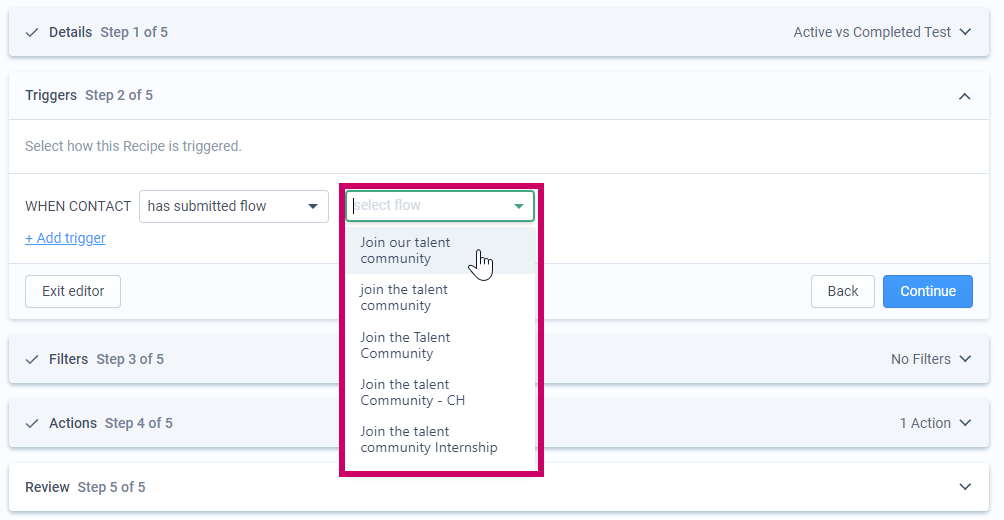This screenshot has width=1004, height=520.
Task: Click the '+ Add trigger' link
Action: (x=65, y=238)
